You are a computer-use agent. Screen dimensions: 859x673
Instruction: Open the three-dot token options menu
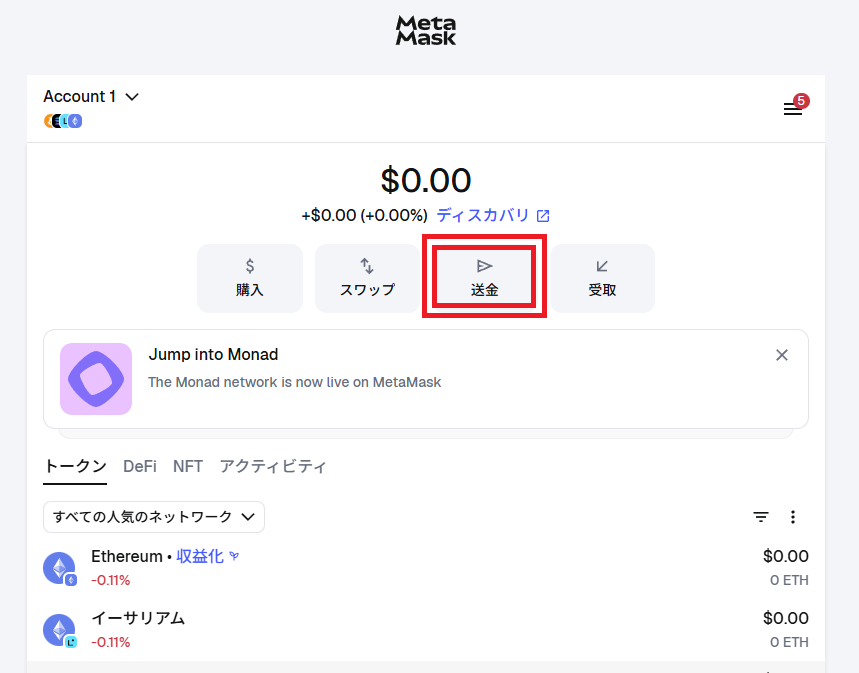[x=793, y=517]
